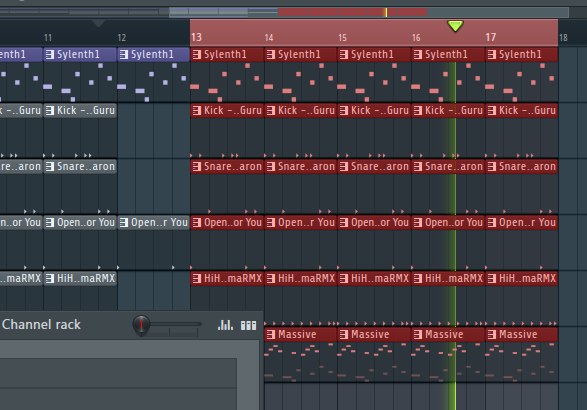The width and height of the screenshot is (587, 410).
Task: Jump to bar 18 on the timeline
Action: (563, 38)
